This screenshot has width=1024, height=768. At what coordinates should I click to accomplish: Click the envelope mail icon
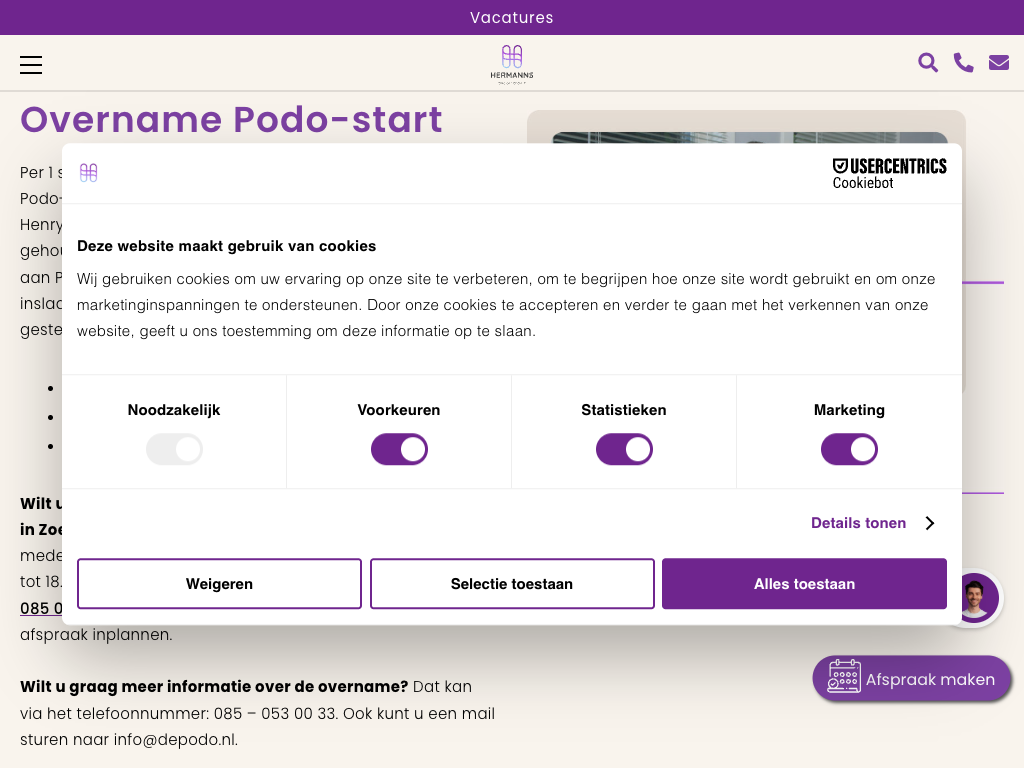[x=998, y=63]
